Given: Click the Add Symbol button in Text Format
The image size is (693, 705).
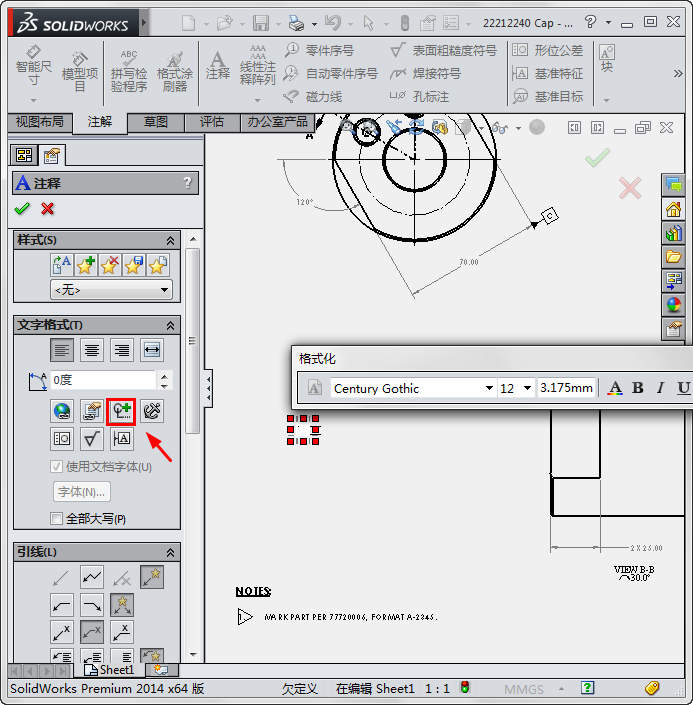Looking at the screenshot, I should pyautogui.click(x=121, y=410).
